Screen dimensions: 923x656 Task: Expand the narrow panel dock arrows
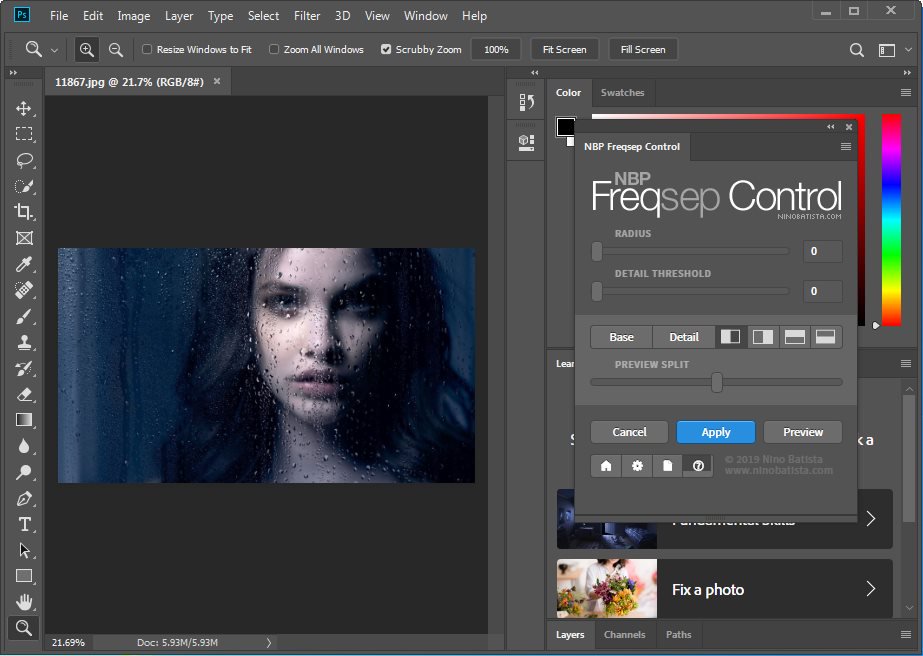[x=534, y=72]
